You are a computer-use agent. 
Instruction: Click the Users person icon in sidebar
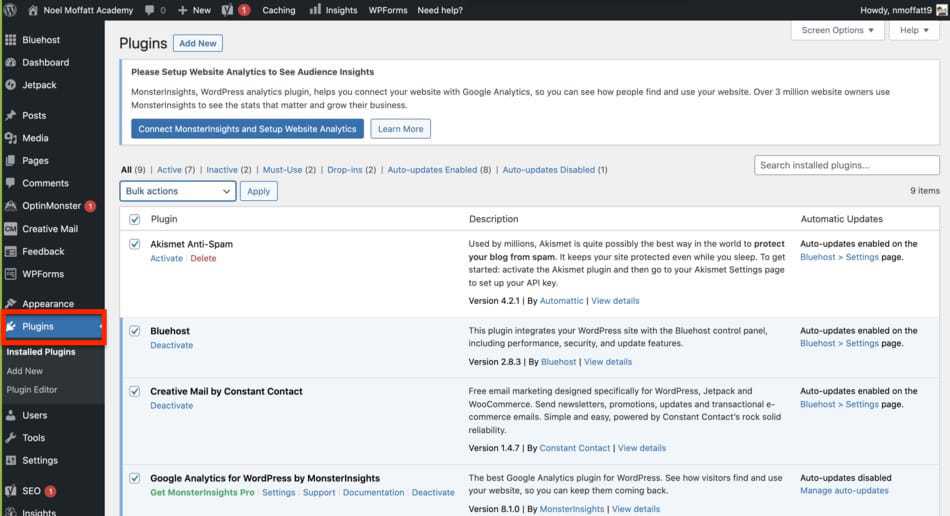point(10,415)
